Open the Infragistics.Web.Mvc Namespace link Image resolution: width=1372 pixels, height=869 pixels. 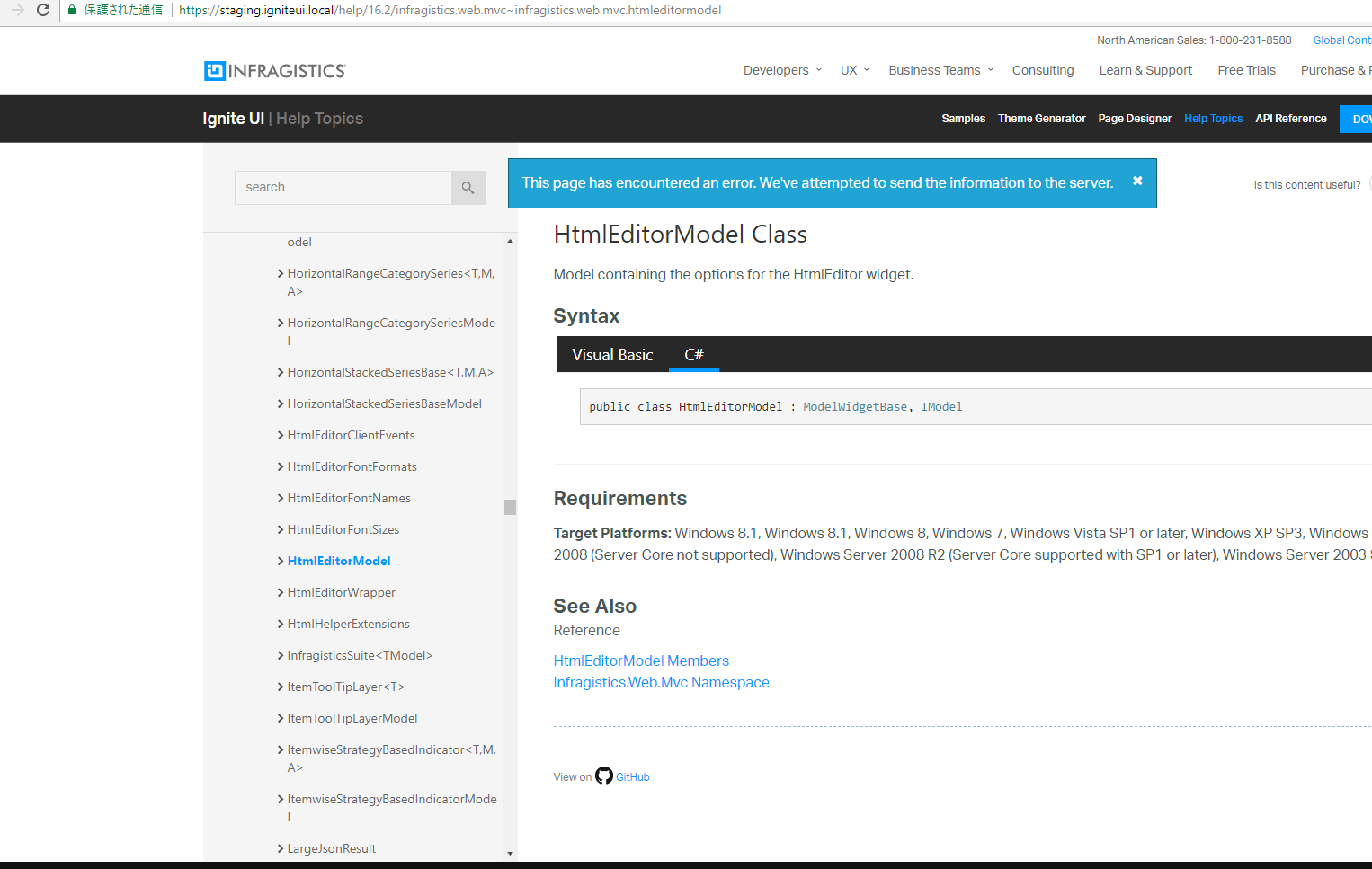pos(661,682)
